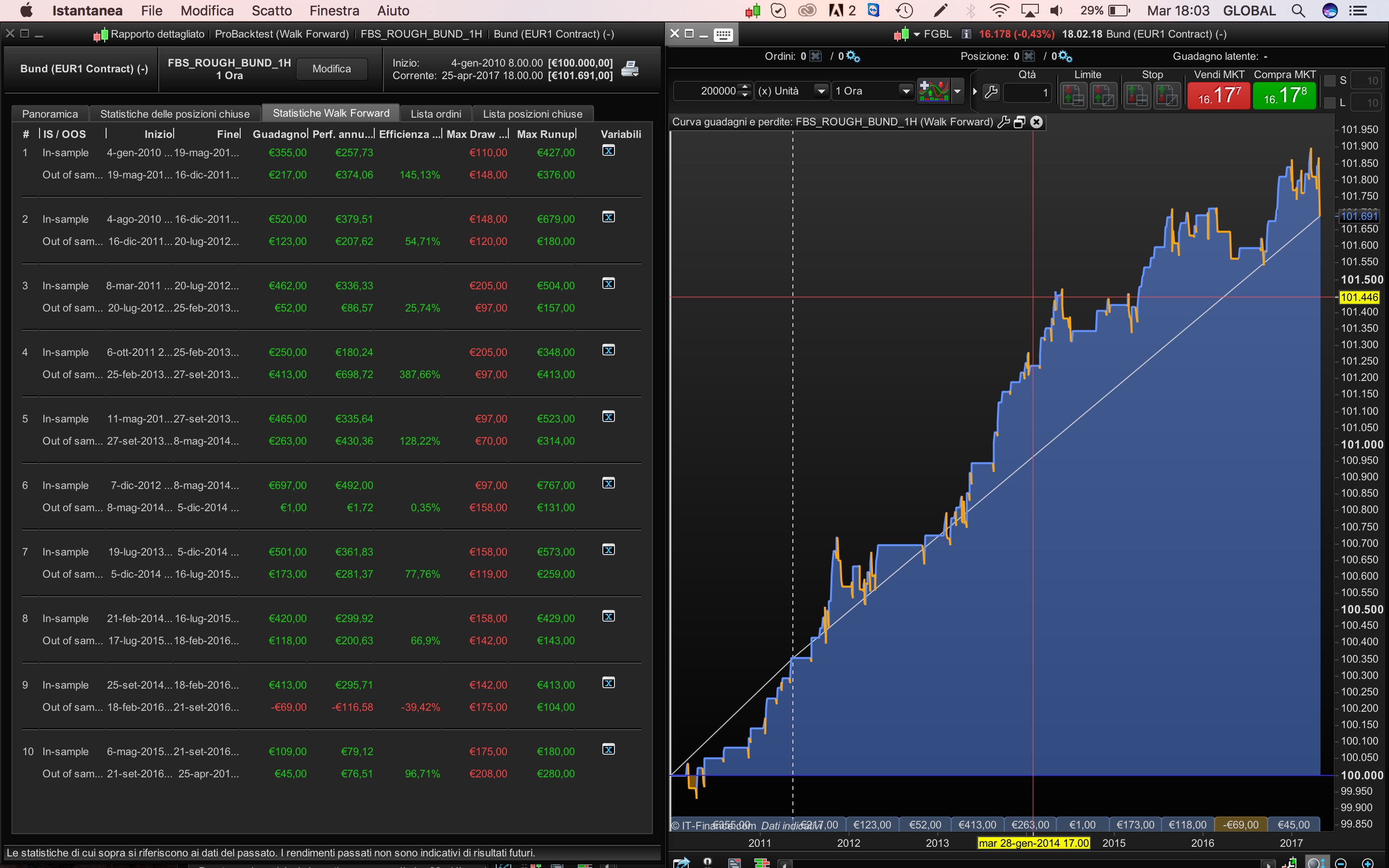Open variables for walk forward row 1
This screenshot has width=1389, height=868.
click(x=608, y=150)
